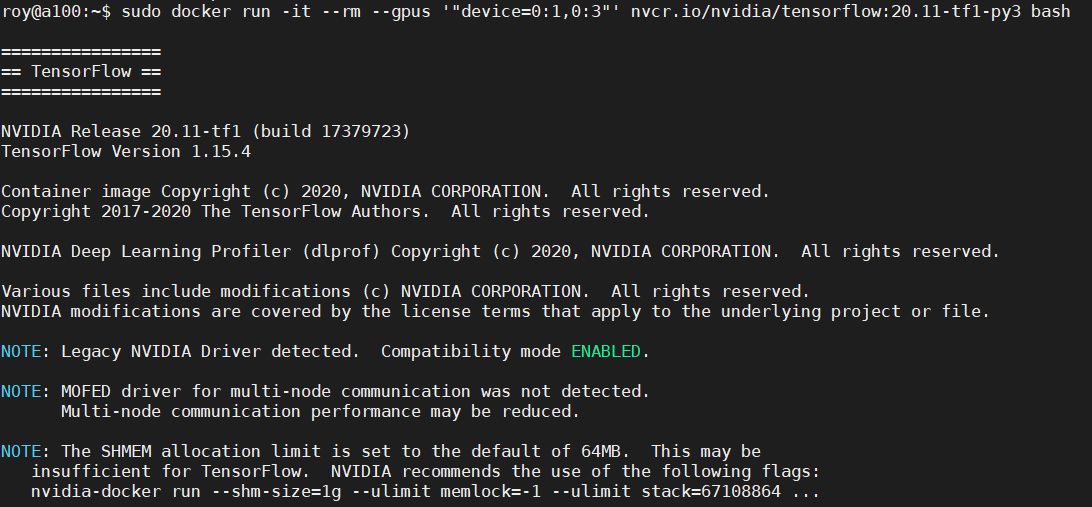The width and height of the screenshot is (1092, 507).
Task: Click the NOTE label before SHMEM allocation
Action: [21, 452]
